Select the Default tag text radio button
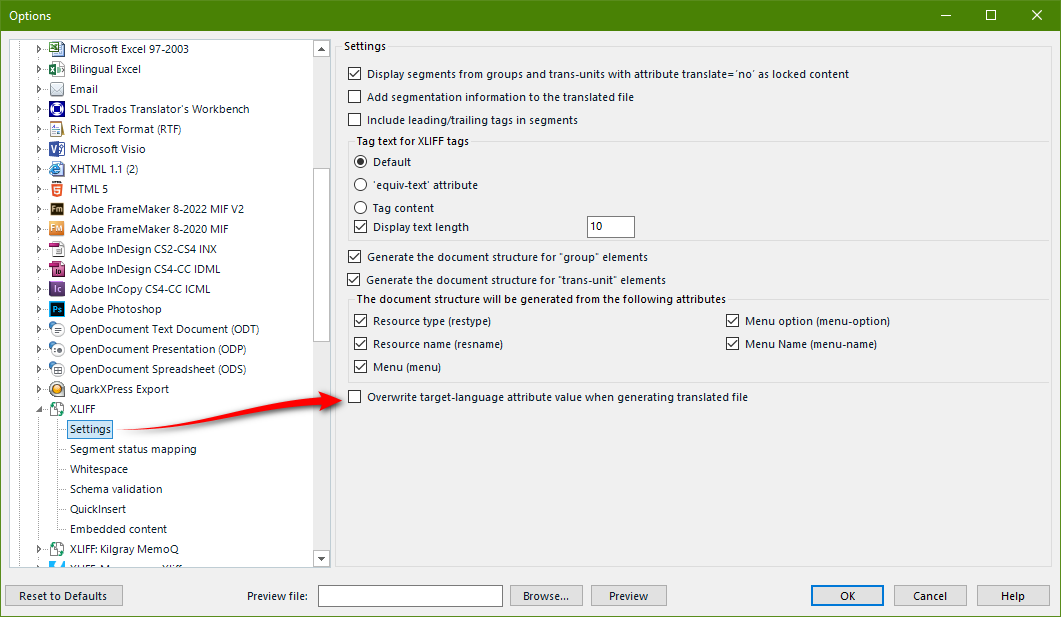This screenshot has width=1061, height=617. [x=361, y=162]
